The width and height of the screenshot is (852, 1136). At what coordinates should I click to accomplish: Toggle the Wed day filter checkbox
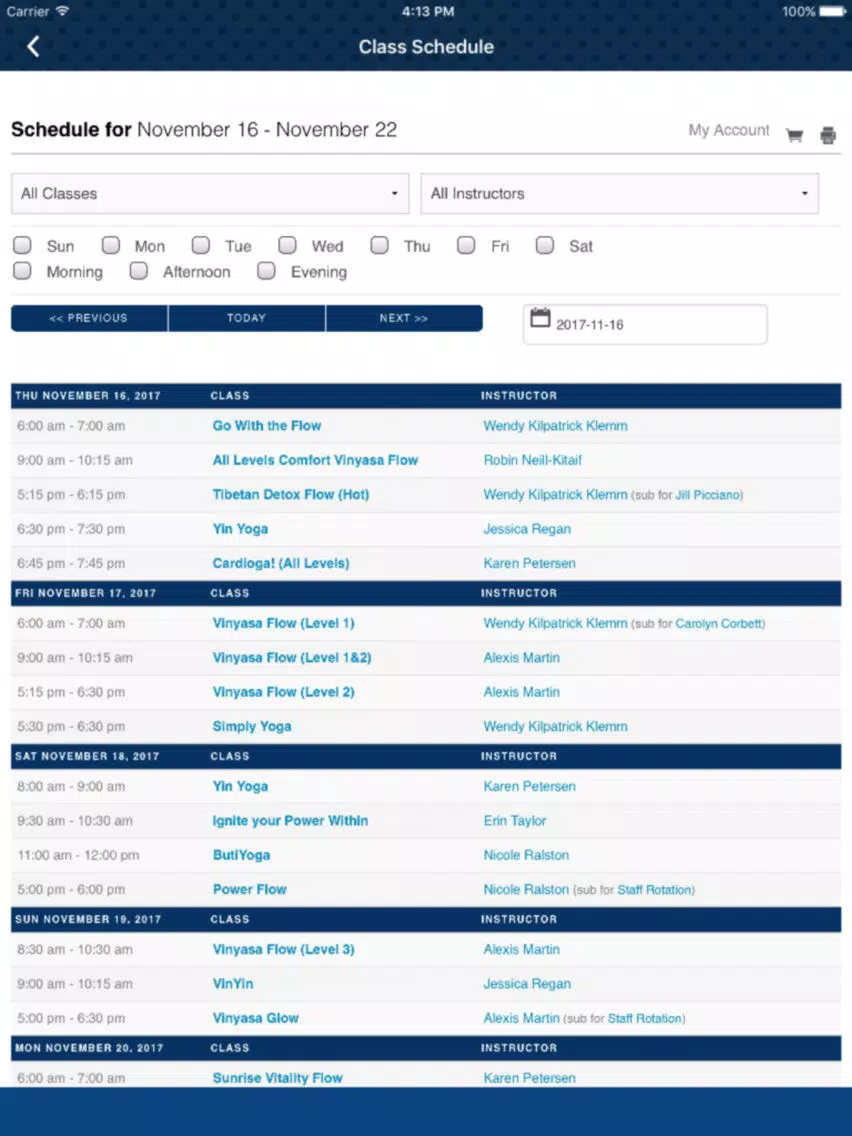click(288, 245)
